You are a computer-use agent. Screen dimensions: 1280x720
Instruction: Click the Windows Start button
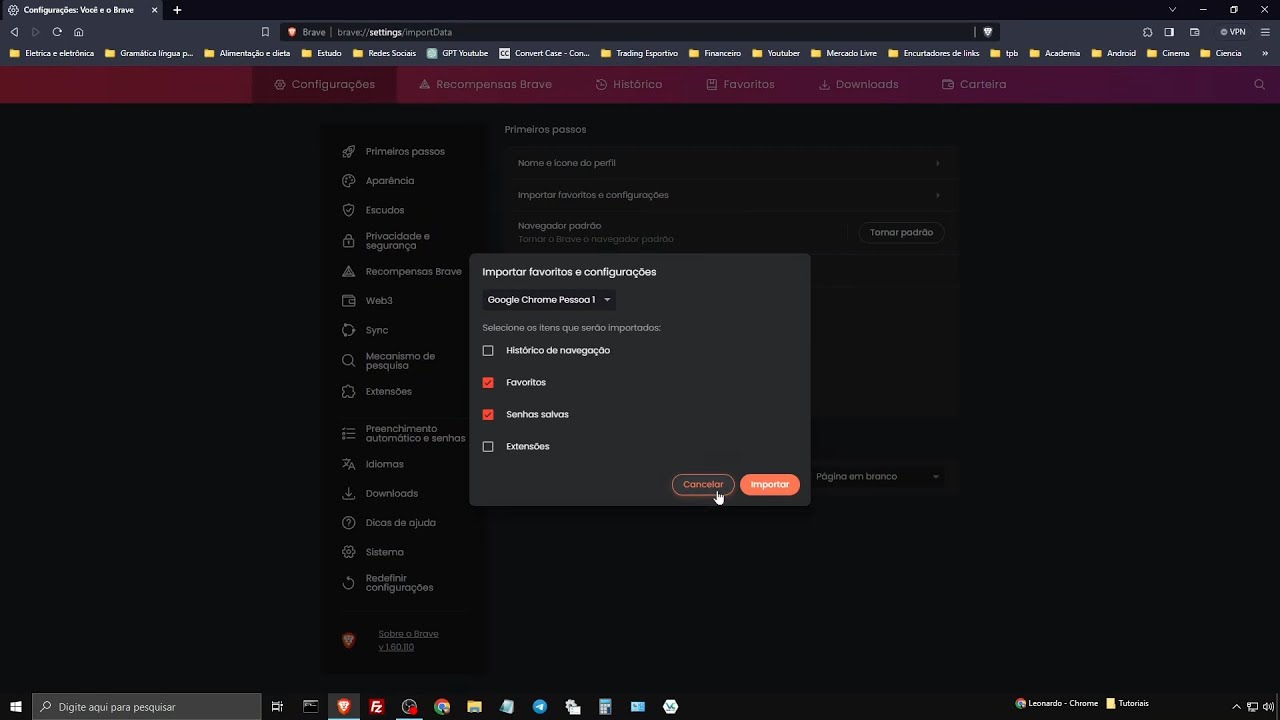[x=16, y=707]
